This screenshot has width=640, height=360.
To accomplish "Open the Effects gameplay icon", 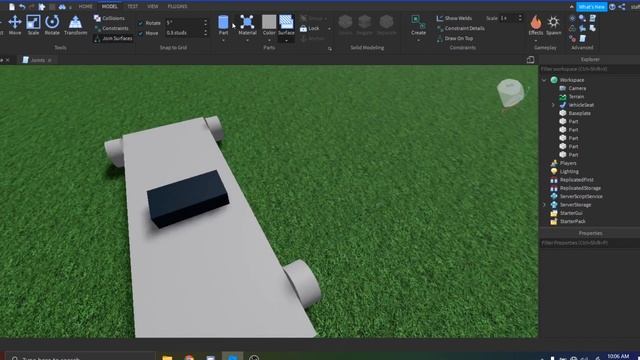I will pyautogui.click(x=536, y=25).
